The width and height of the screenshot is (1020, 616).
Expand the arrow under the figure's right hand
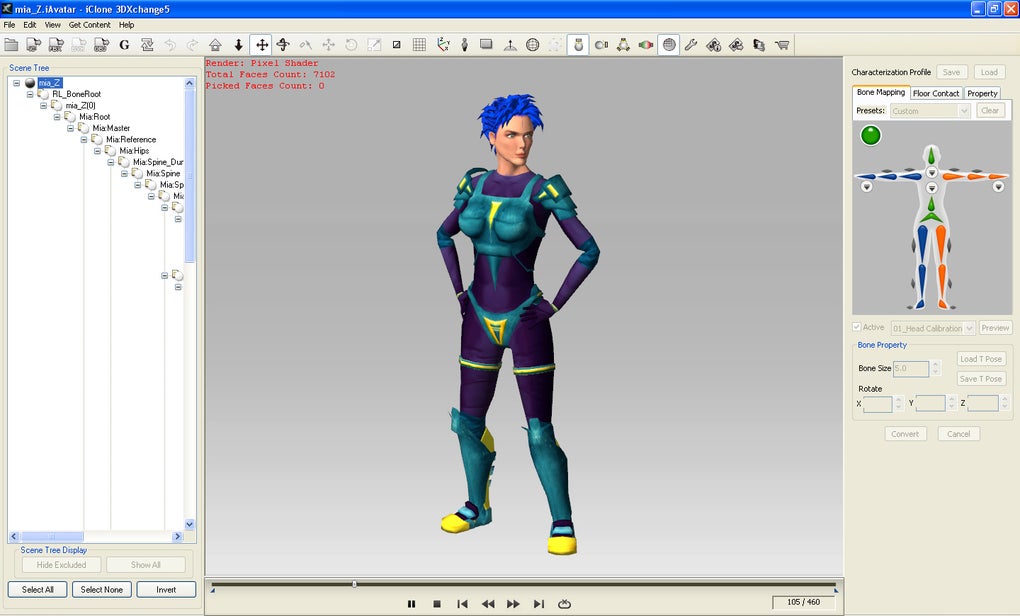point(866,187)
